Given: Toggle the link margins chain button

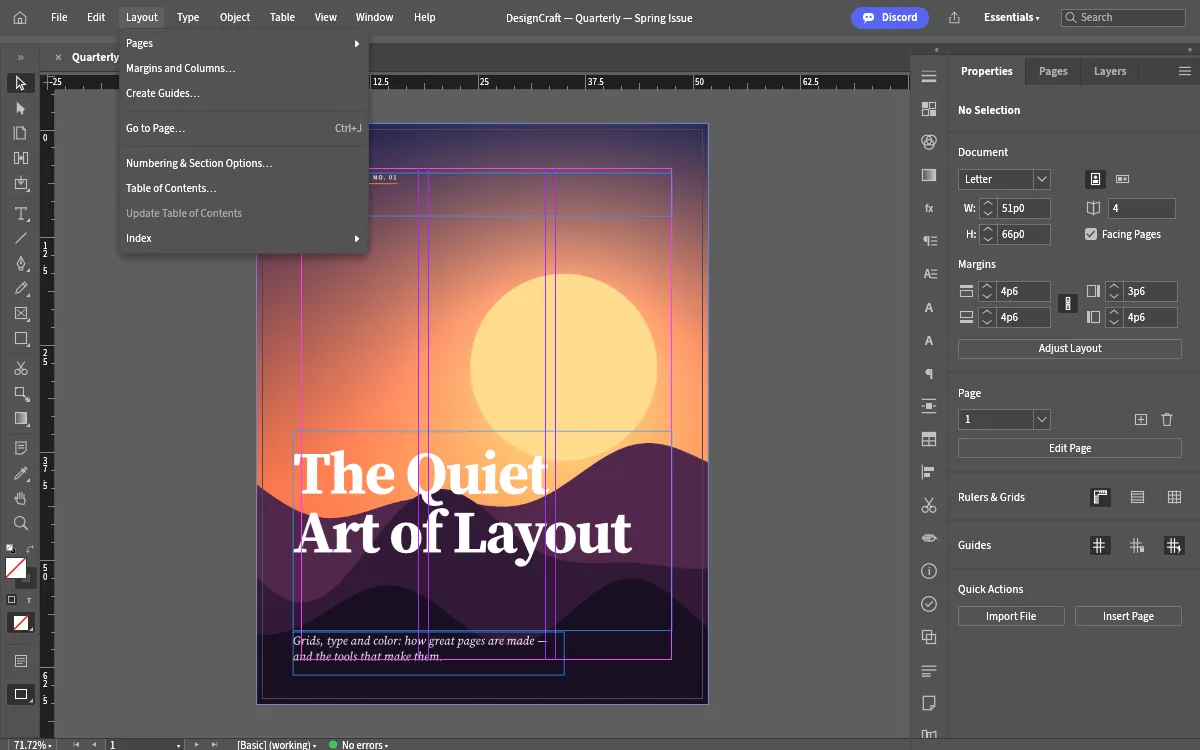Looking at the screenshot, I should click(x=1068, y=304).
